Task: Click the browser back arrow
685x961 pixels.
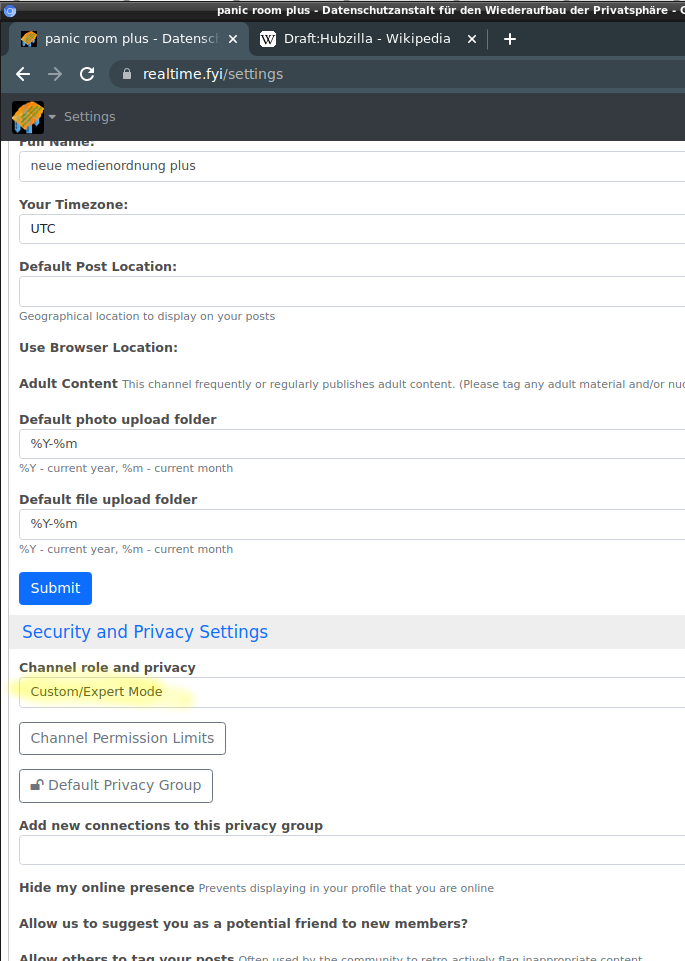Action: [x=23, y=74]
